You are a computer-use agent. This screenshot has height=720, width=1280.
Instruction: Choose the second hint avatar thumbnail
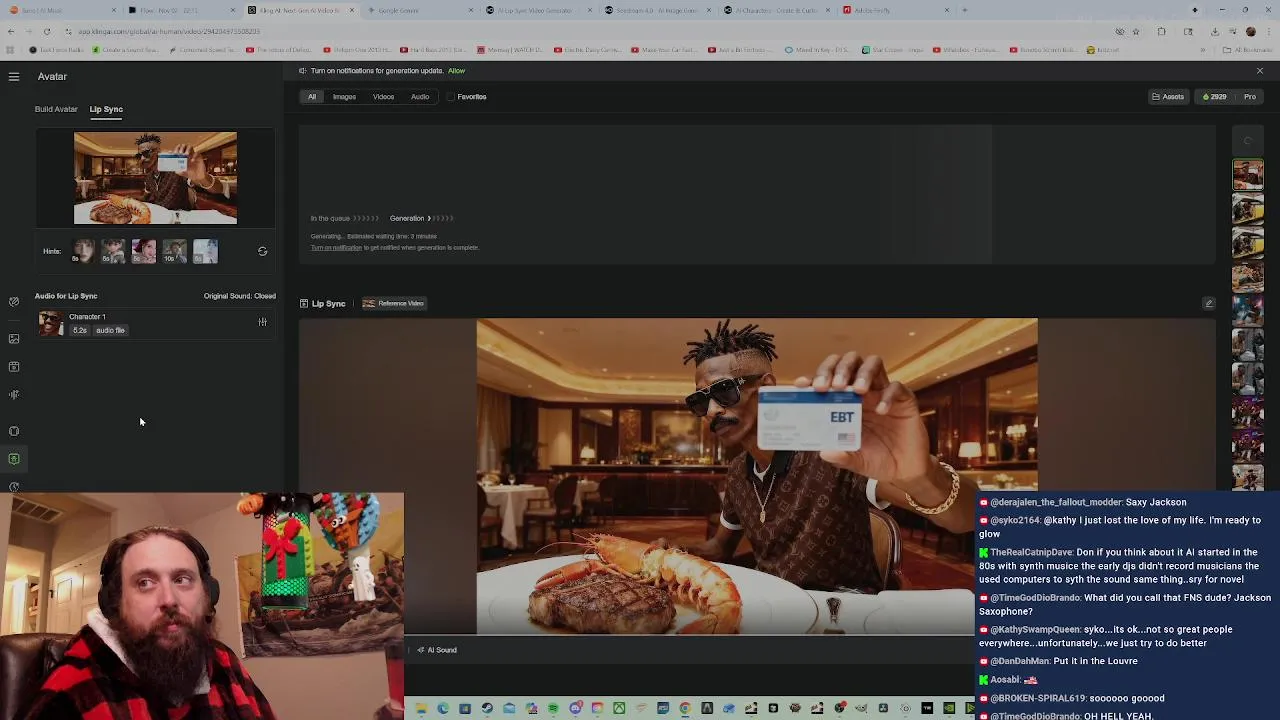pos(113,251)
